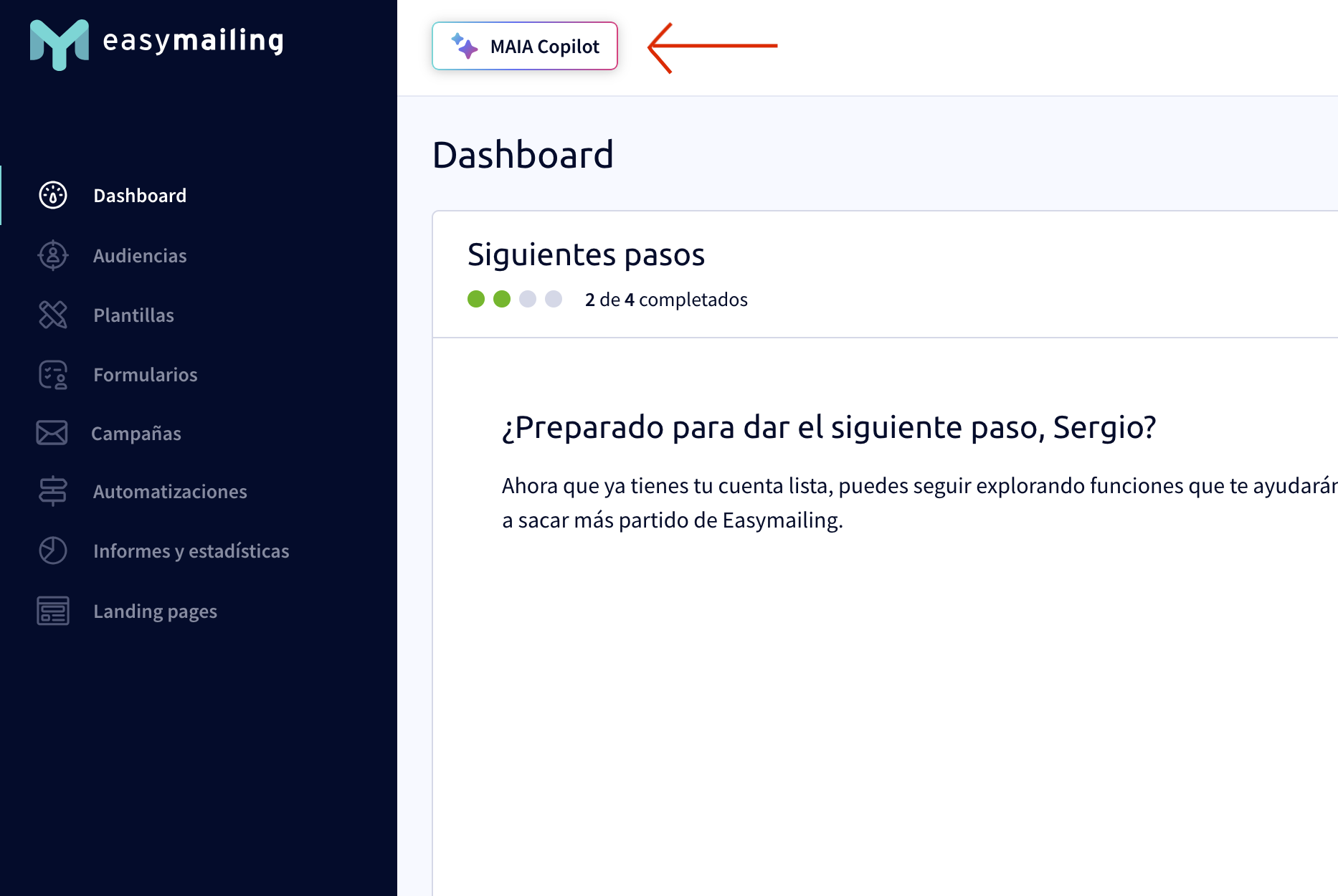The width and height of the screenshot is (1338, 896).
Task: Click the Plantillas design icon
Action: tap(53, 315)
